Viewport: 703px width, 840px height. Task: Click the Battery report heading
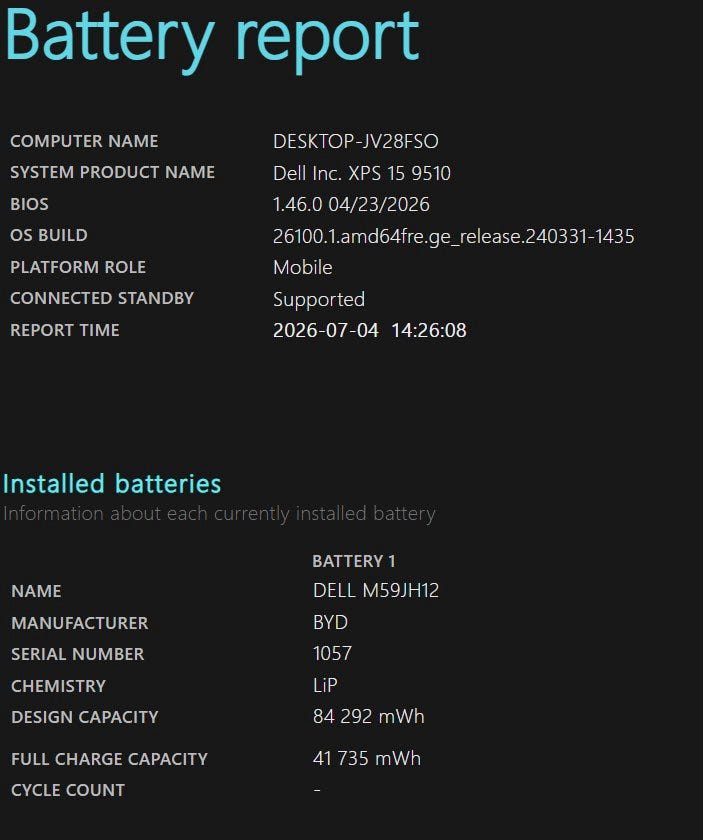point(212,39)
